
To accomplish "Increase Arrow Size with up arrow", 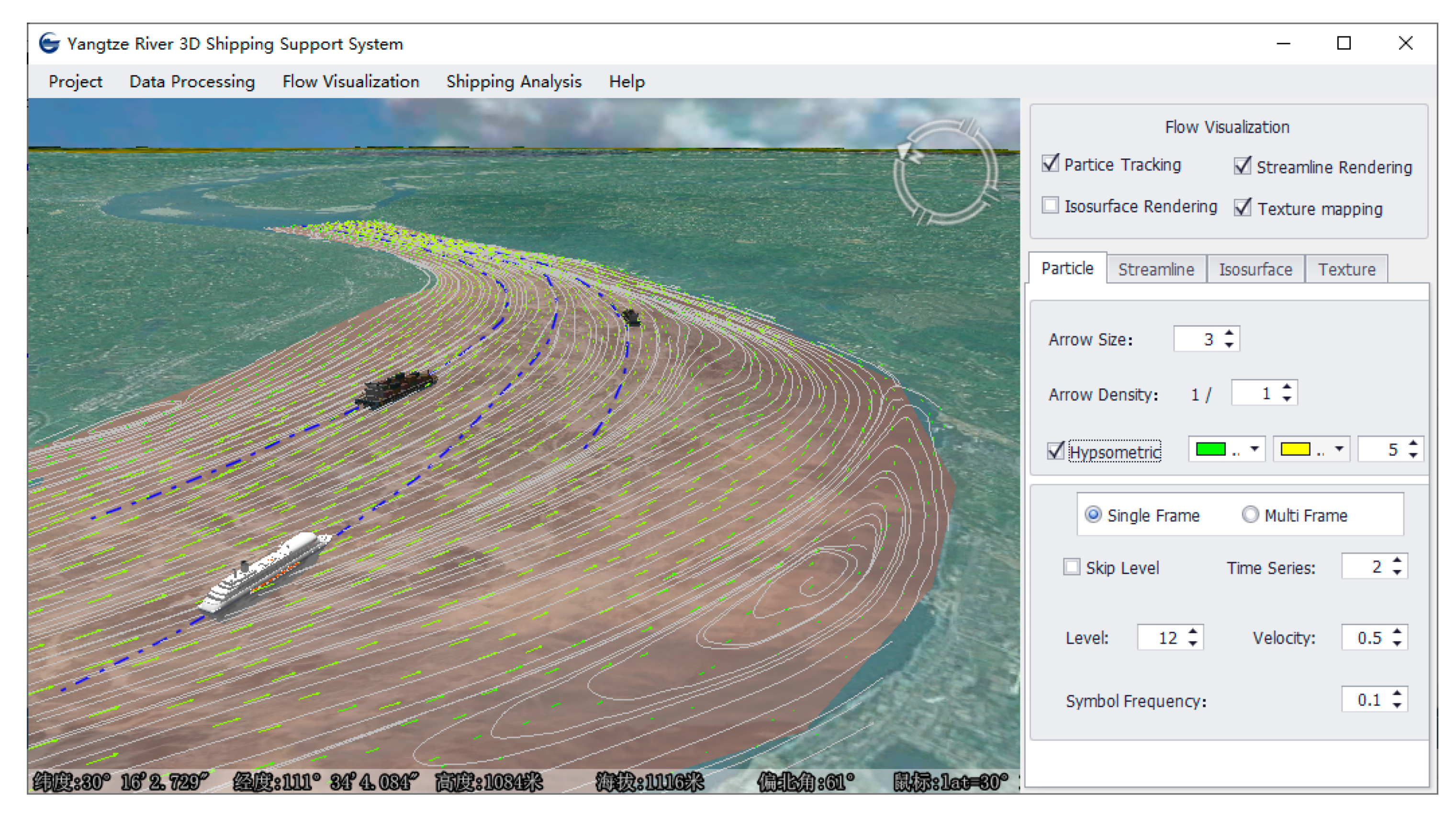I will [x=1229, y=333].
